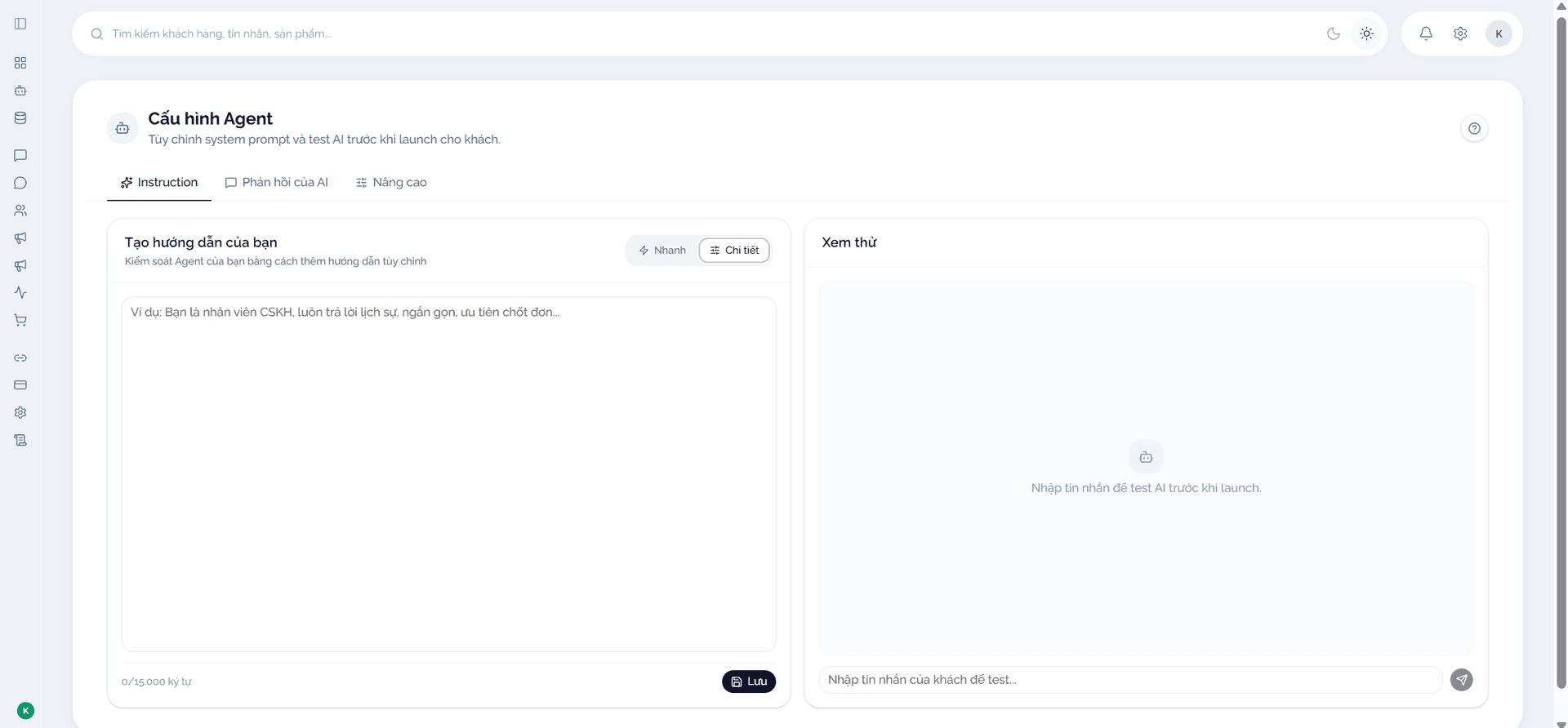The height and width of the screenshot is (728, 1568).
Task: Click the help question mark icon
Action: [1474, 128]
